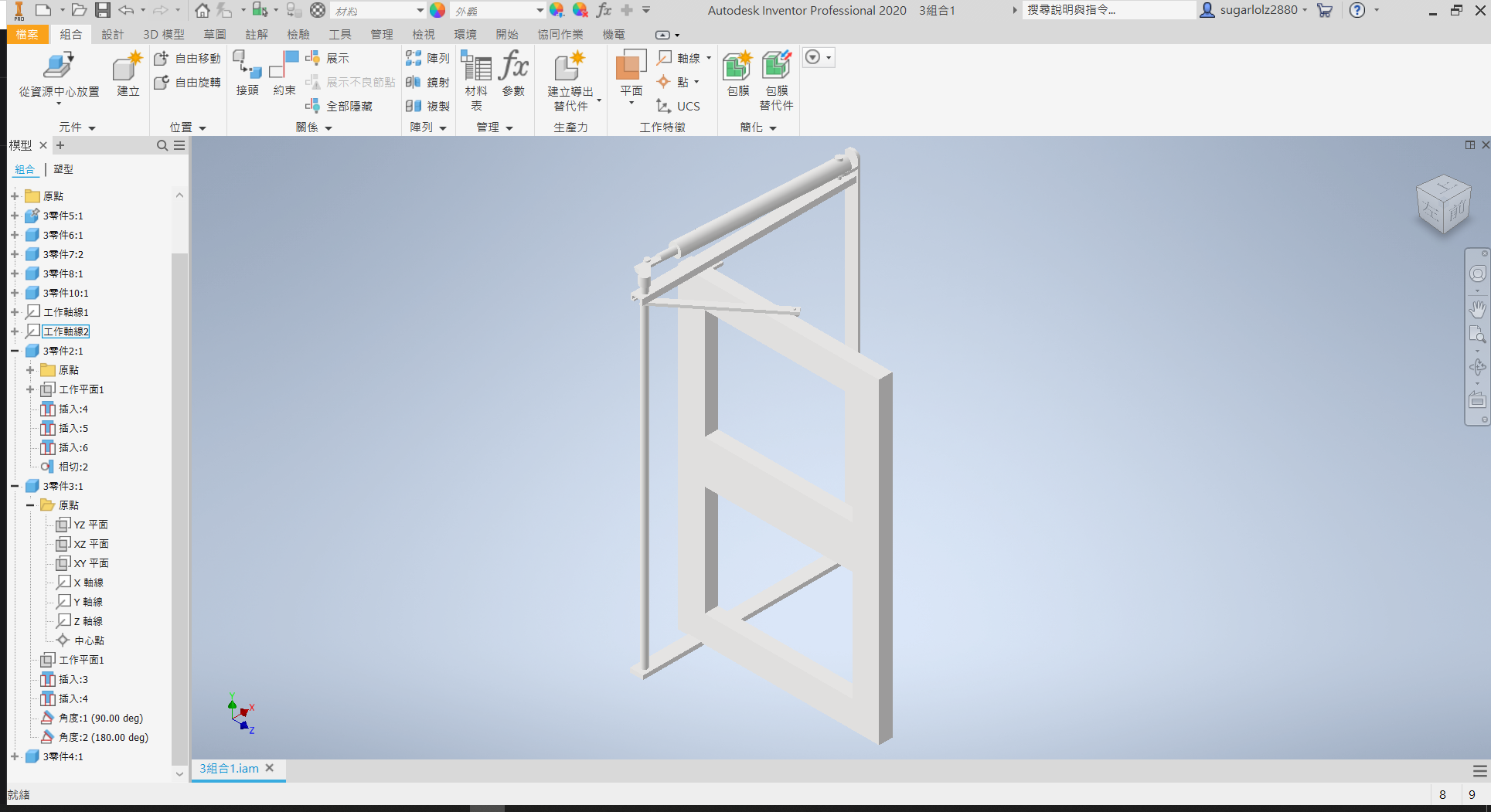Image resolution: width=1491 pixels, height=812 pixels.
Task: Select the 中心點 tree item
Action: pyautogui.click(x=89, y=640)
